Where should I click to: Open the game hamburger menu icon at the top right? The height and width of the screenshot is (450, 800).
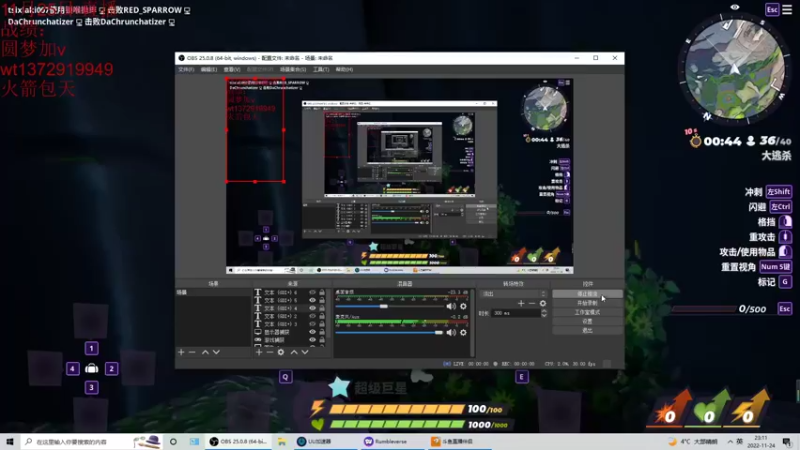tap(788, 10)
